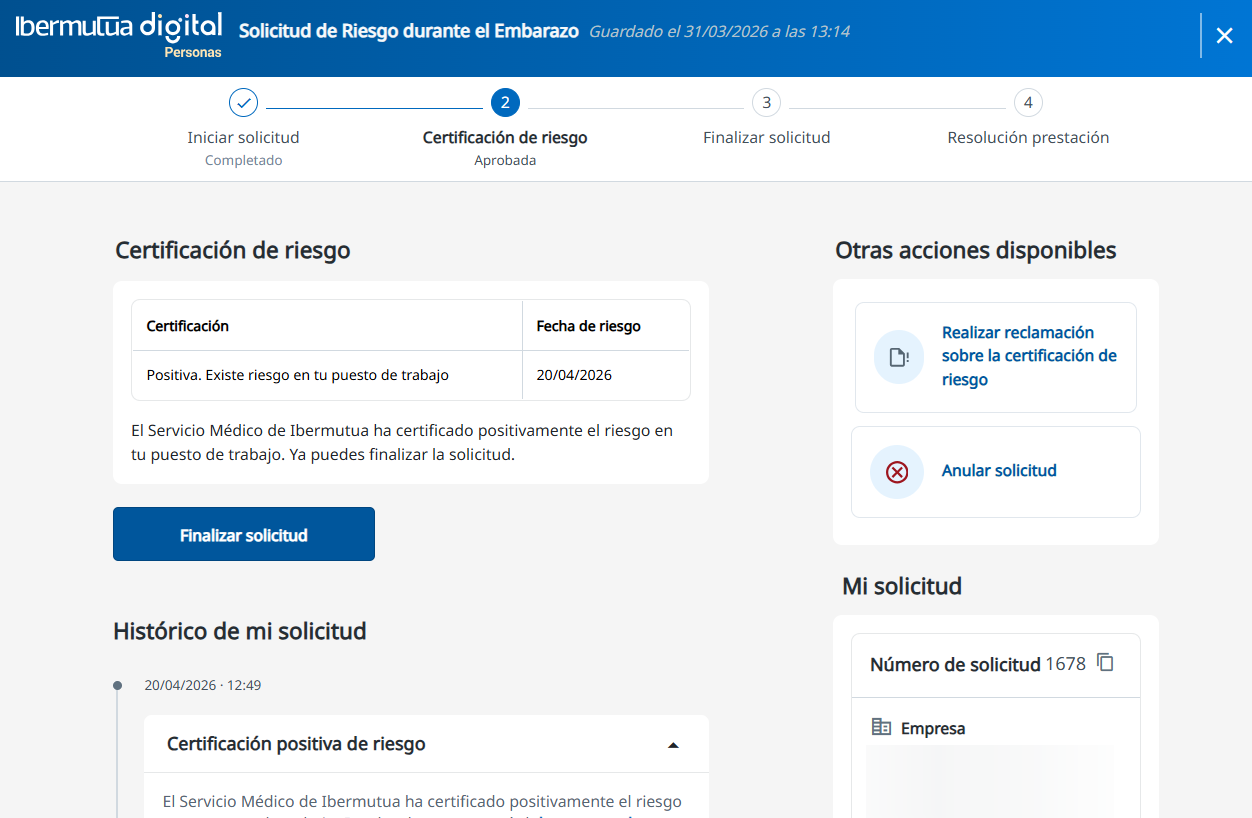Click the Certificación positiva de riesgo header
Screen dimensions: 1252x818
296,744
